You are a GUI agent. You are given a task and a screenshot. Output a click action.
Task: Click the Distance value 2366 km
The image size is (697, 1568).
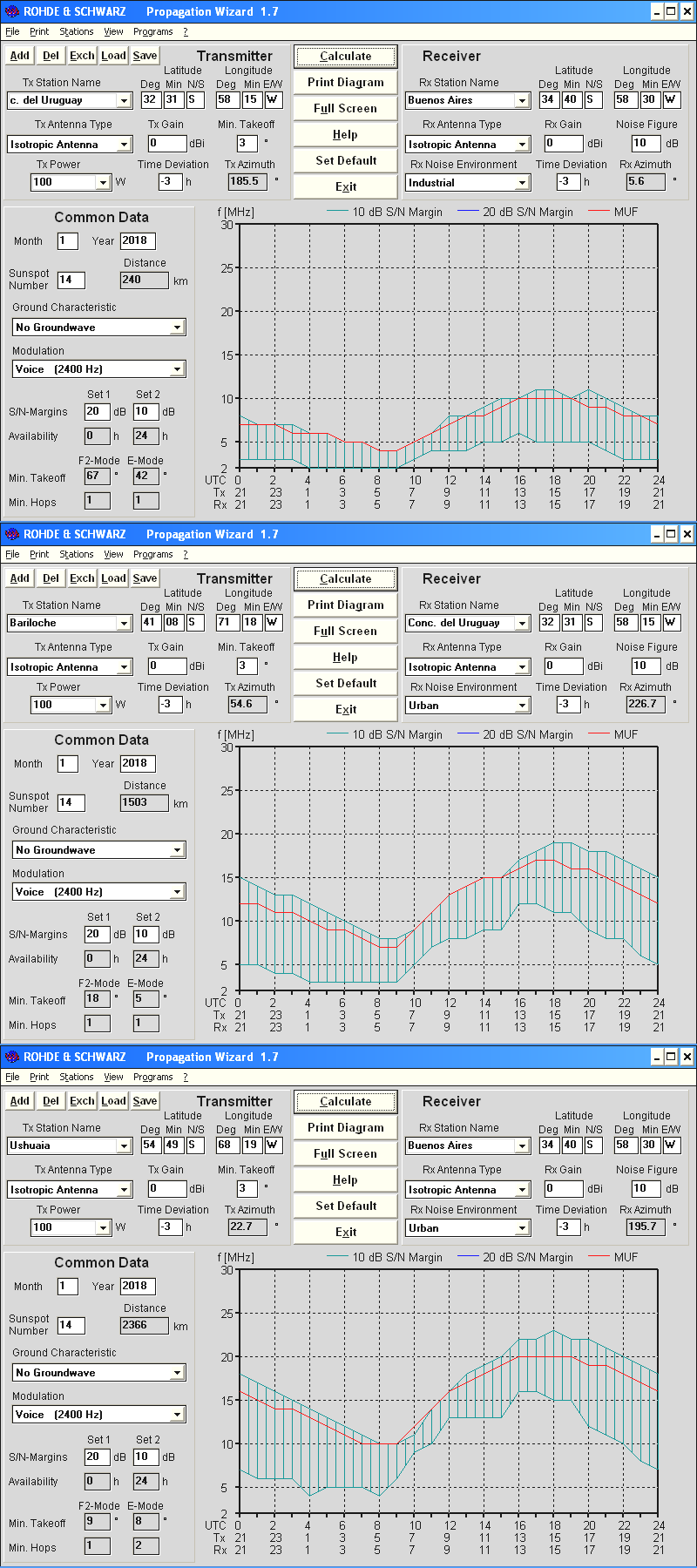tap(145, 1325)
